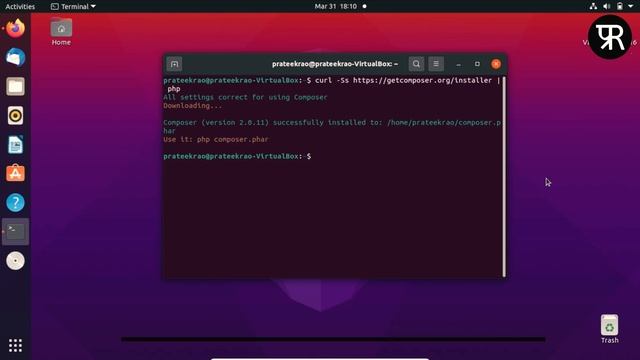Open the network status icon
The height and width of the screenshot is (360, 640).
pos(593,6)
